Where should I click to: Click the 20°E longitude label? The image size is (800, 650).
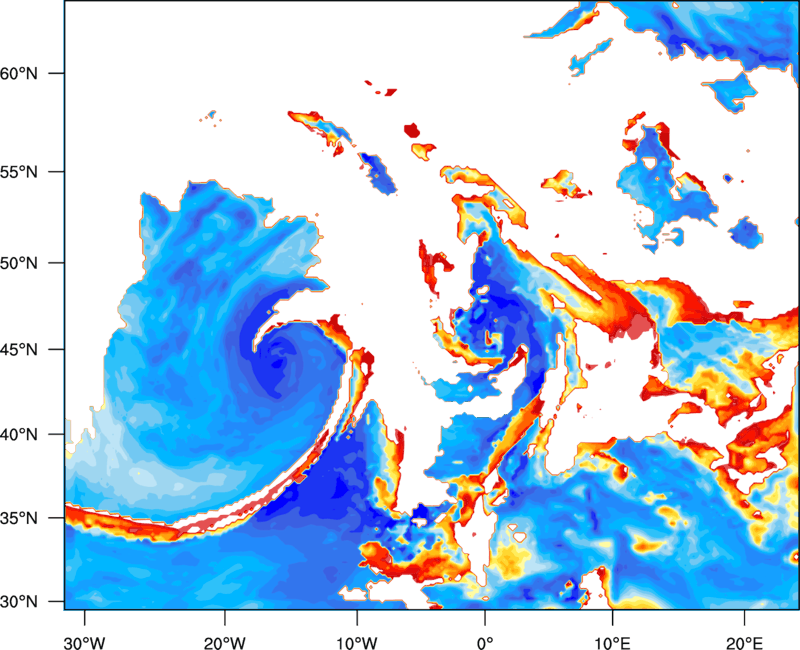[x=744, y=643]
